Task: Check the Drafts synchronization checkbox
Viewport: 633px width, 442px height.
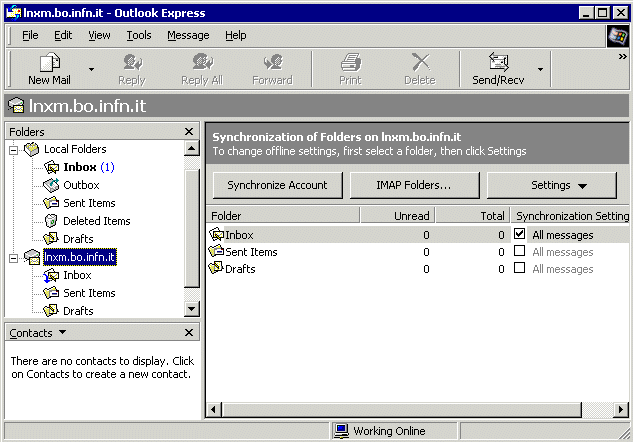Action: (x=520, y=268)
